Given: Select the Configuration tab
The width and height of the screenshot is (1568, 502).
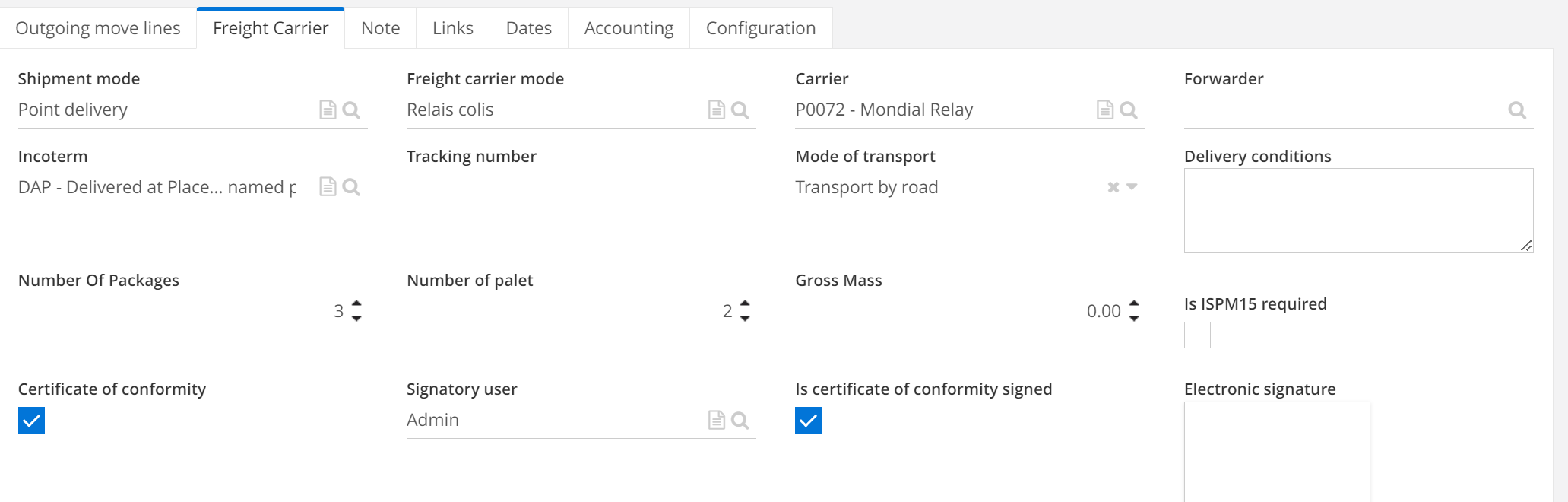Looking at the screenshot, I should (760, 27).
